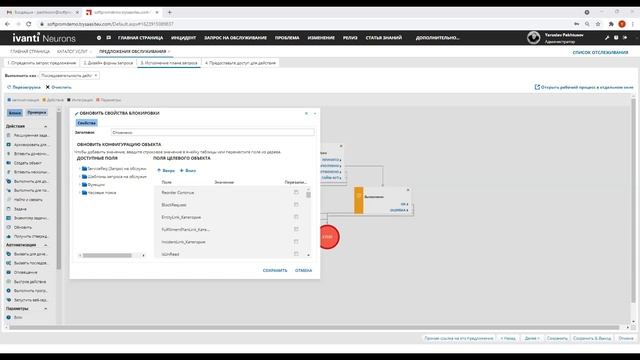Open the Проблема menu item
The width and height of the screenshot is (640, 360).
pyautogui.click(x=287, y=38)
